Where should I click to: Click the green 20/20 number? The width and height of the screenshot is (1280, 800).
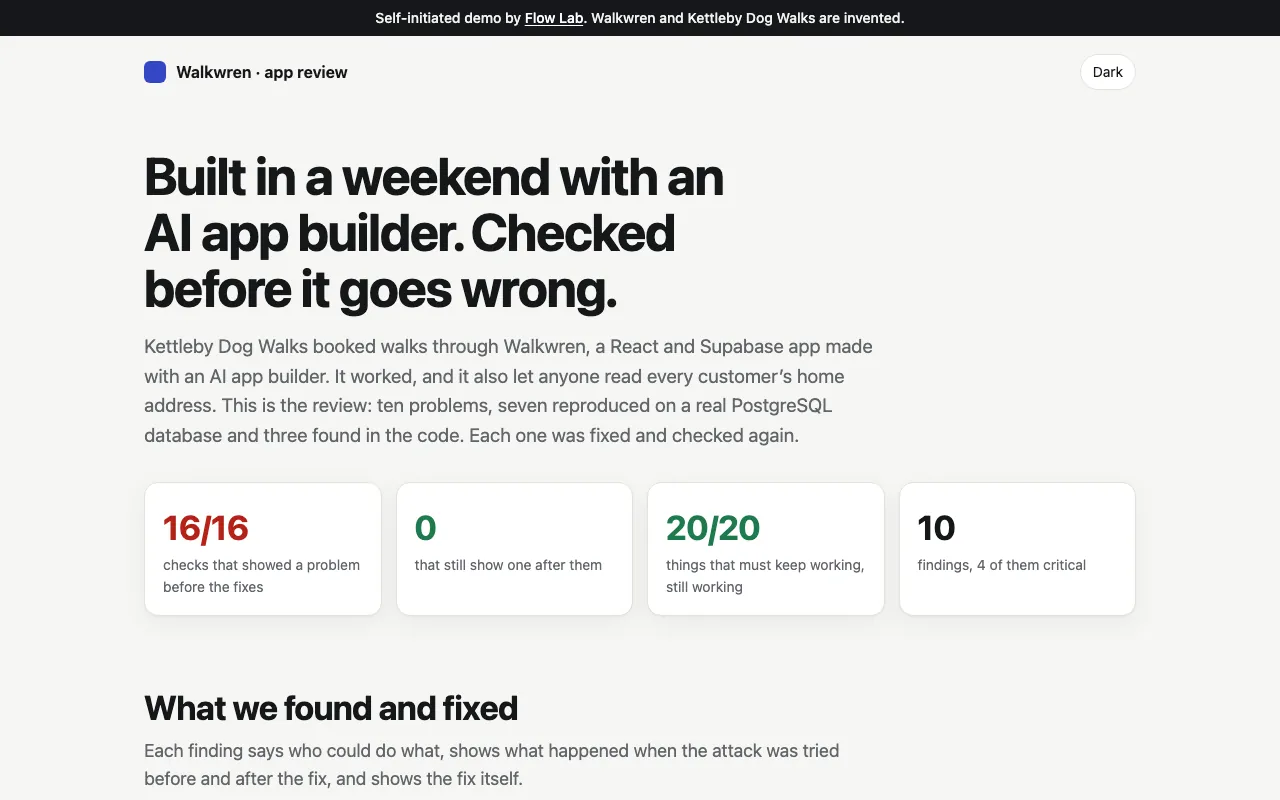(x=713, y=528)
